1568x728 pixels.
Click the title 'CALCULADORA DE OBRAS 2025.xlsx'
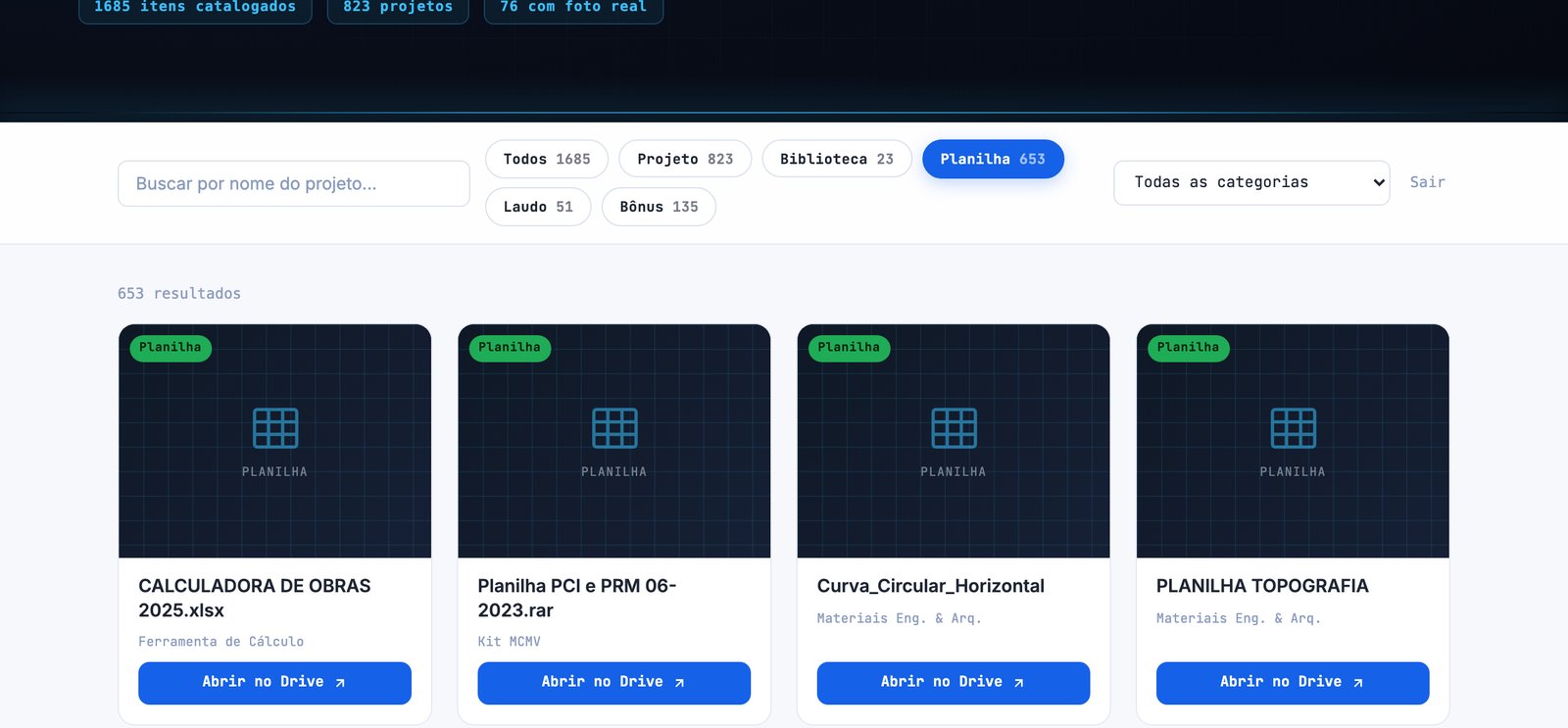click(x=255, y=598)
